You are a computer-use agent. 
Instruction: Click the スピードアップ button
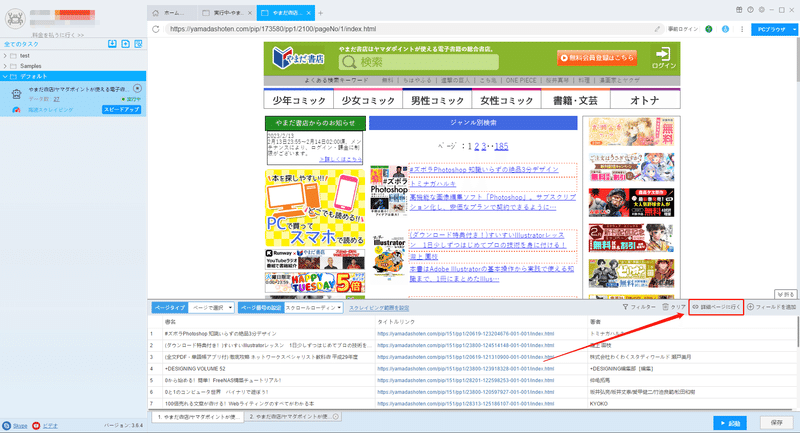[121, 110]
